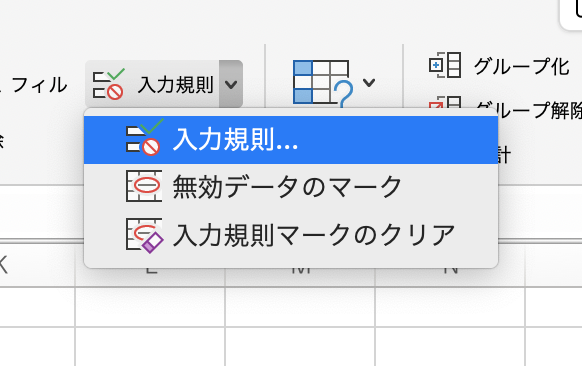This screenshot has width=582, height=366.
Task: Click the フィル button in ribbon
Action: pos(39,85)
